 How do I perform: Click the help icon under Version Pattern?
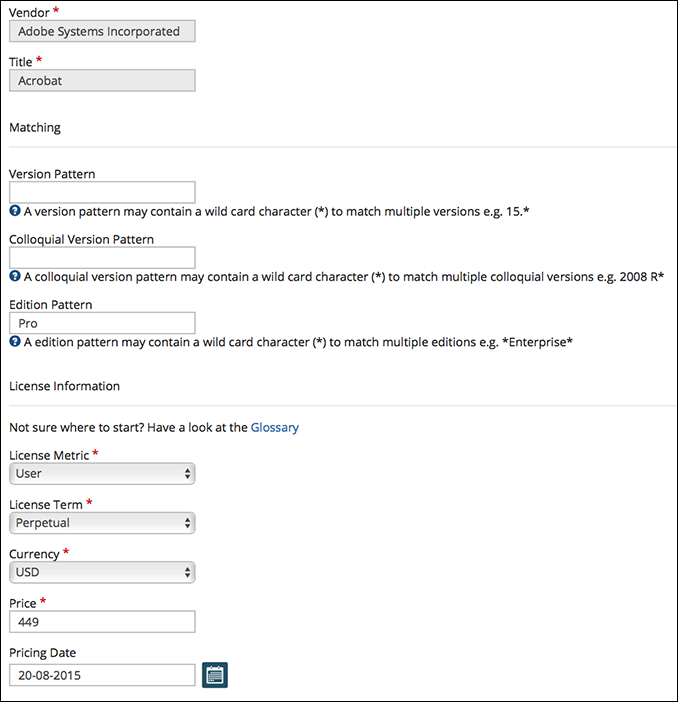click(x=15, y=211)
